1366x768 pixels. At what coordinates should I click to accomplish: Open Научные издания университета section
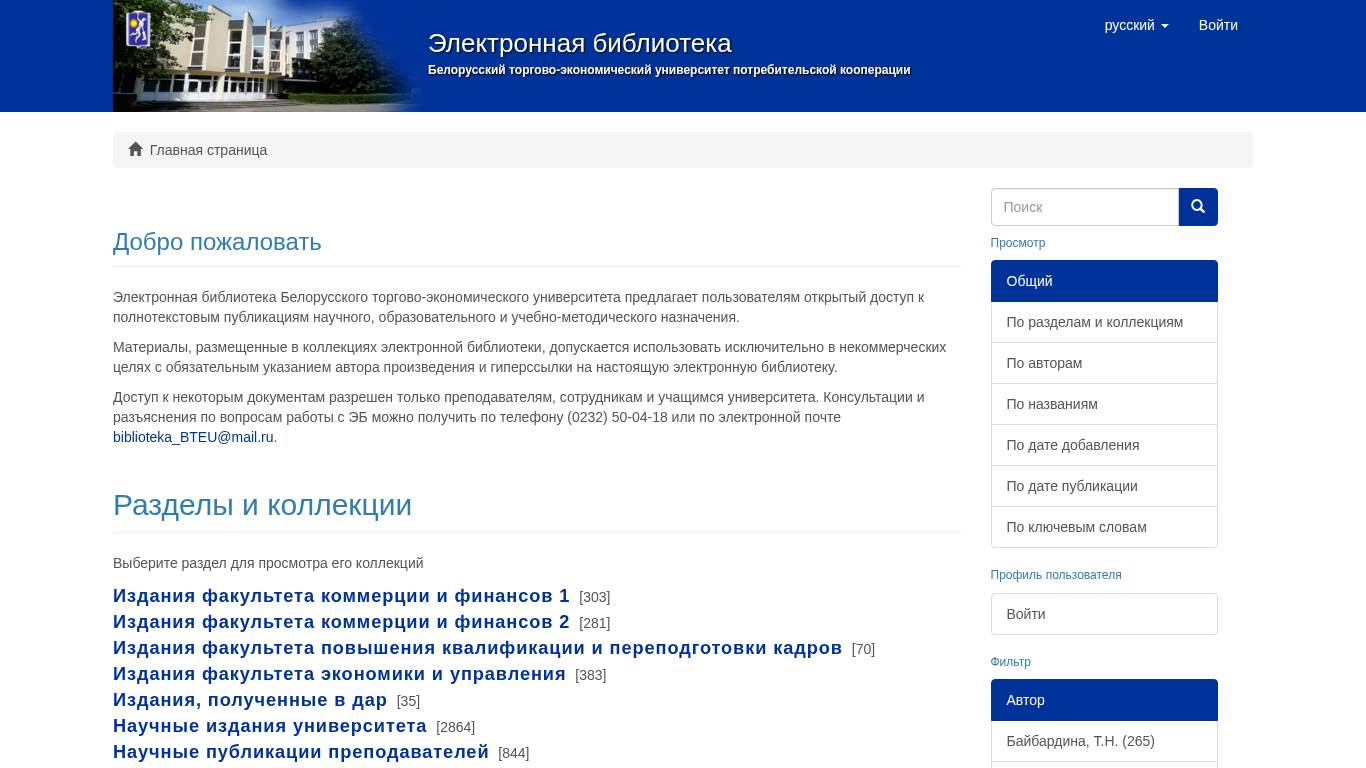(x=270, y=726)
